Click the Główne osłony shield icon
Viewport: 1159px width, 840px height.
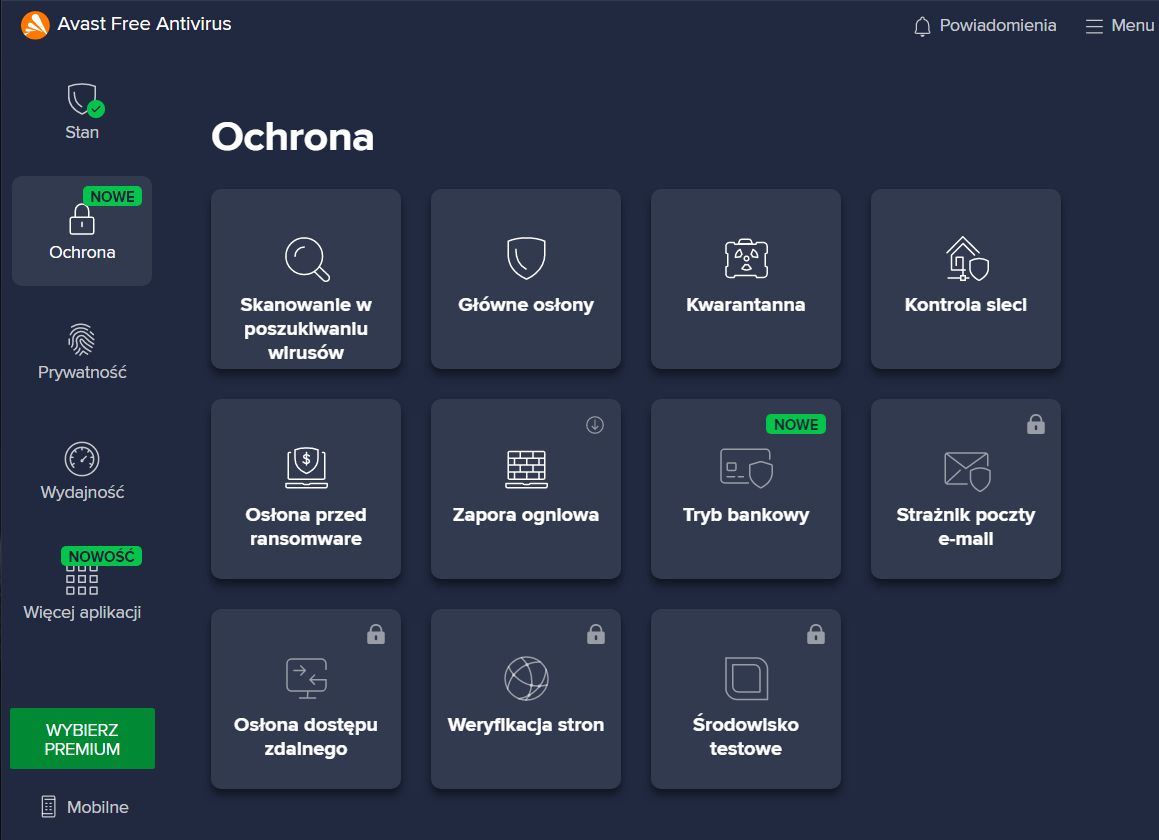tap(526, 258)
